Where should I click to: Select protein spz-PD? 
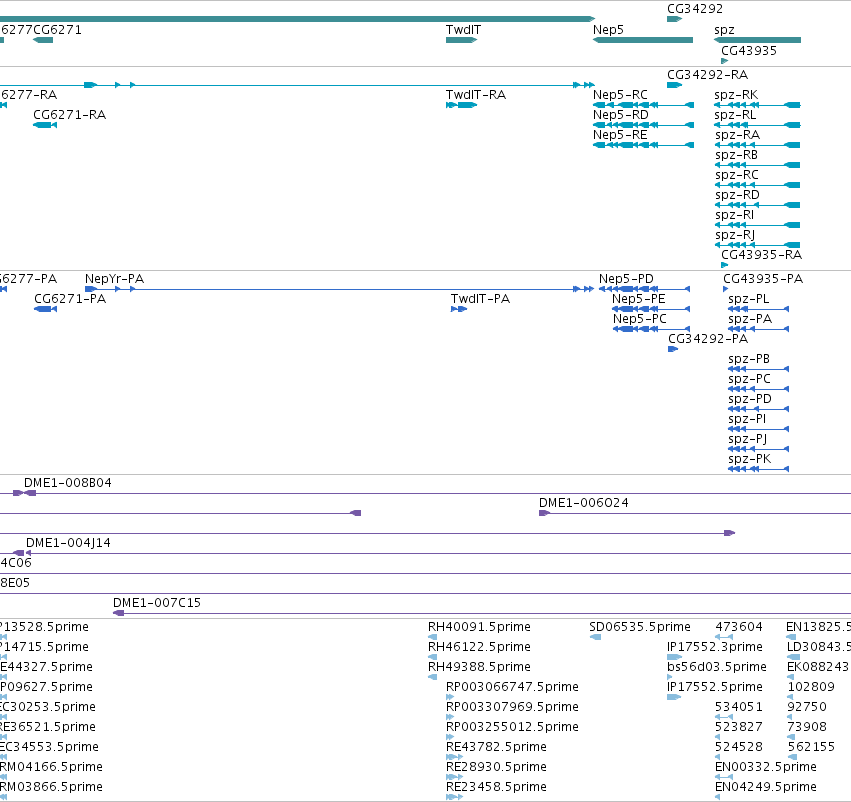(758, 409)
